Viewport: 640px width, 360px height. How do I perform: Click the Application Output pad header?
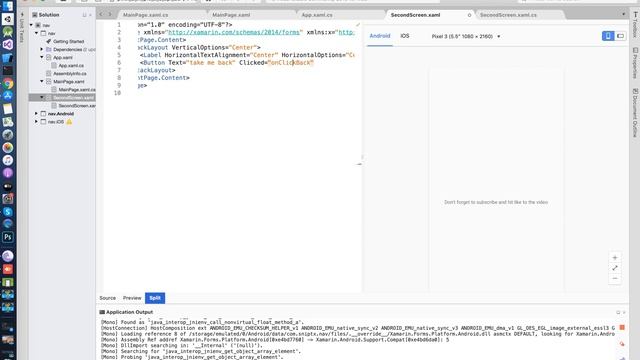click(127, 312)
